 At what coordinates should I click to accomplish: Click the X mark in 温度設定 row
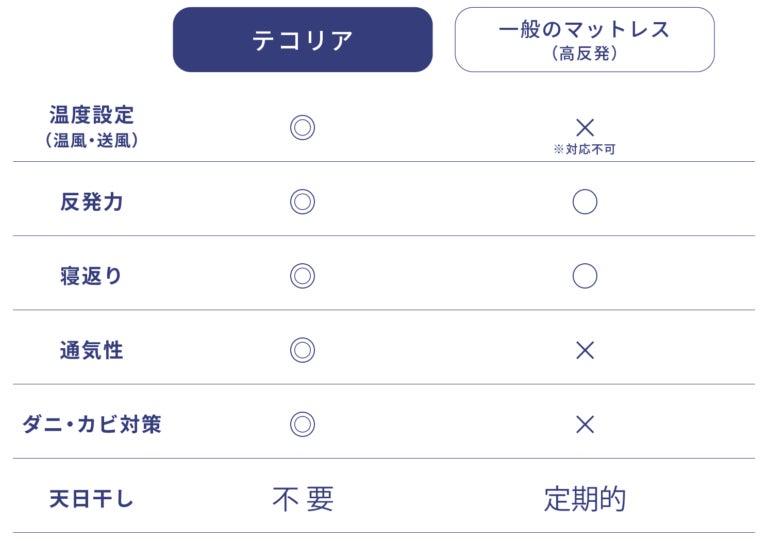585,127
